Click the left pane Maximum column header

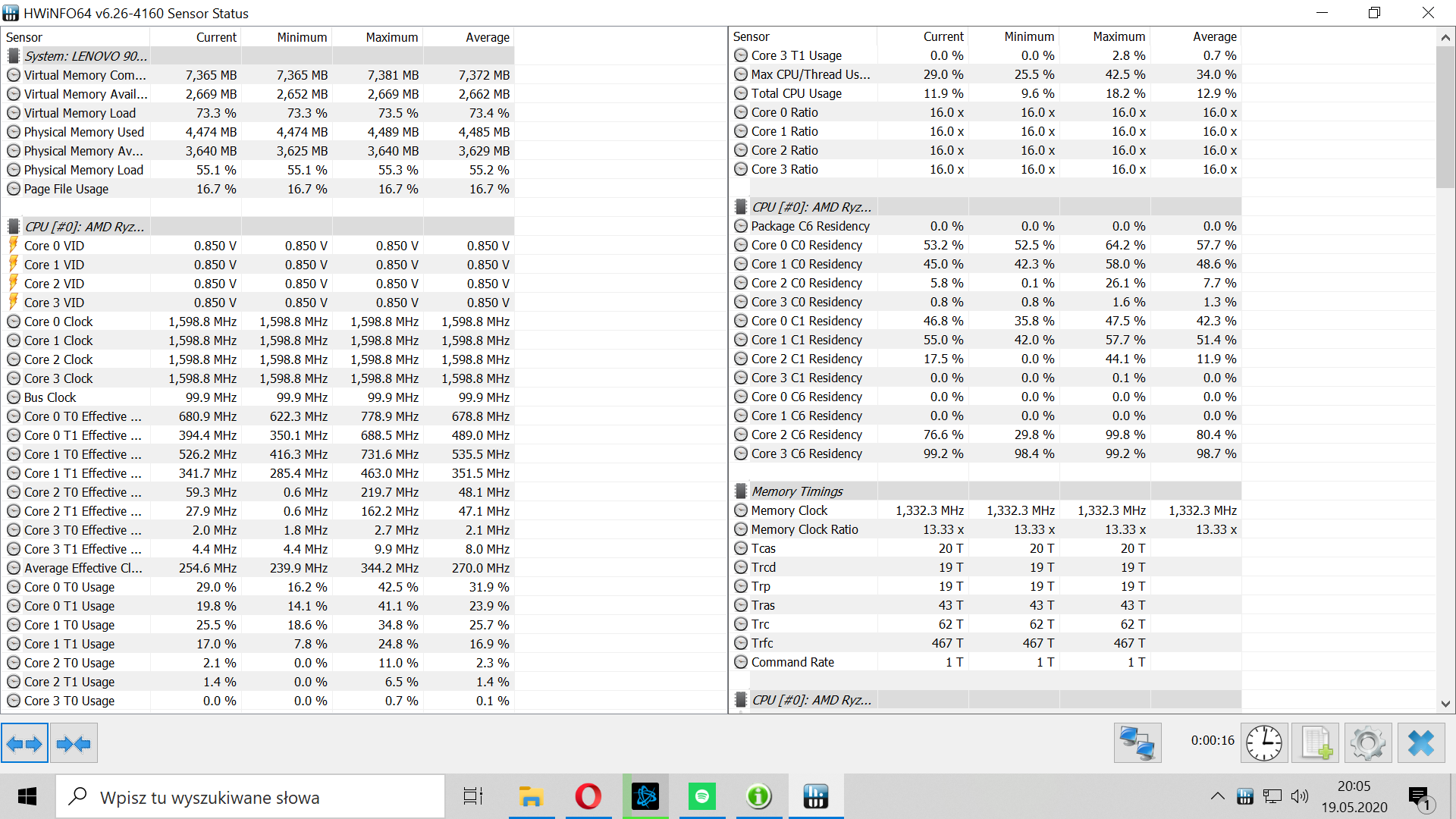[378, 37]
